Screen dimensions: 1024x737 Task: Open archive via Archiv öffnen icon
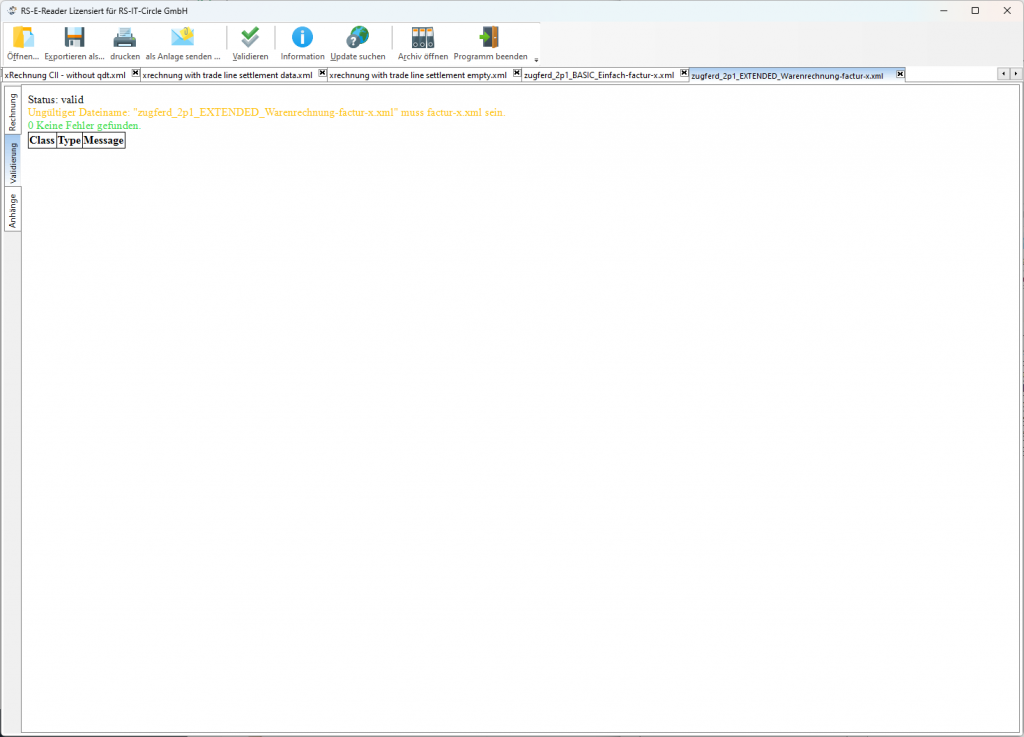click(x=423, y=38)
